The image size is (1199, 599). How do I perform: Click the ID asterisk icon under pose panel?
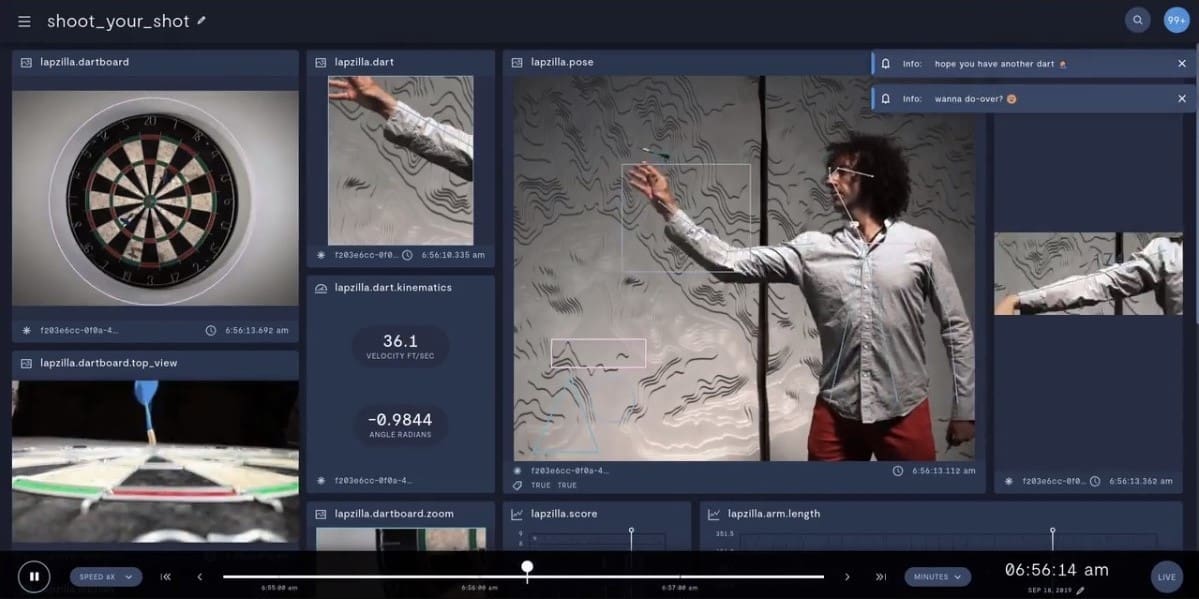click(517, 470)
